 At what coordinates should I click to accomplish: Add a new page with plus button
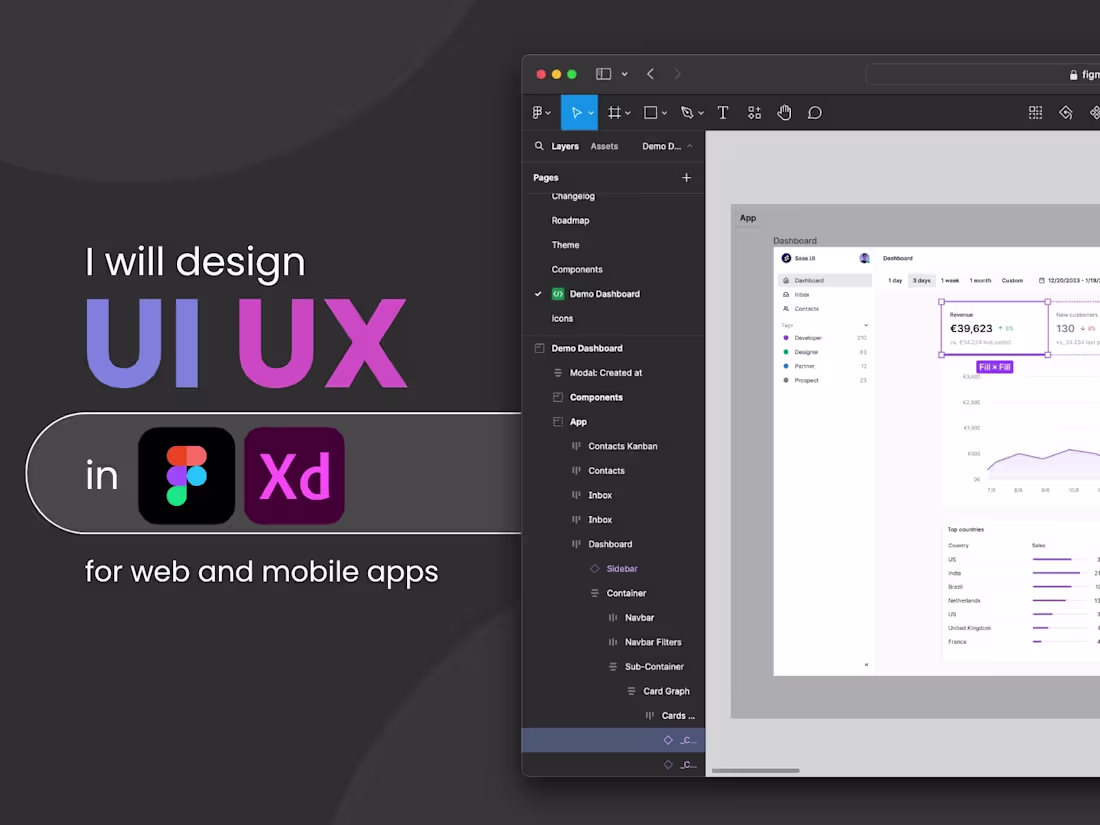686,177
